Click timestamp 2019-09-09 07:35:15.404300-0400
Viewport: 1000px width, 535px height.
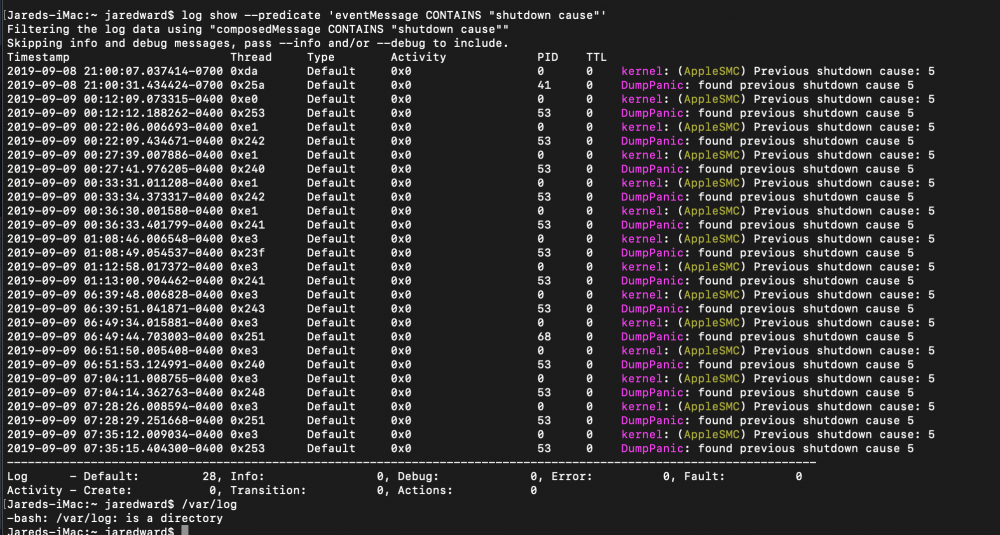[115, 449]
